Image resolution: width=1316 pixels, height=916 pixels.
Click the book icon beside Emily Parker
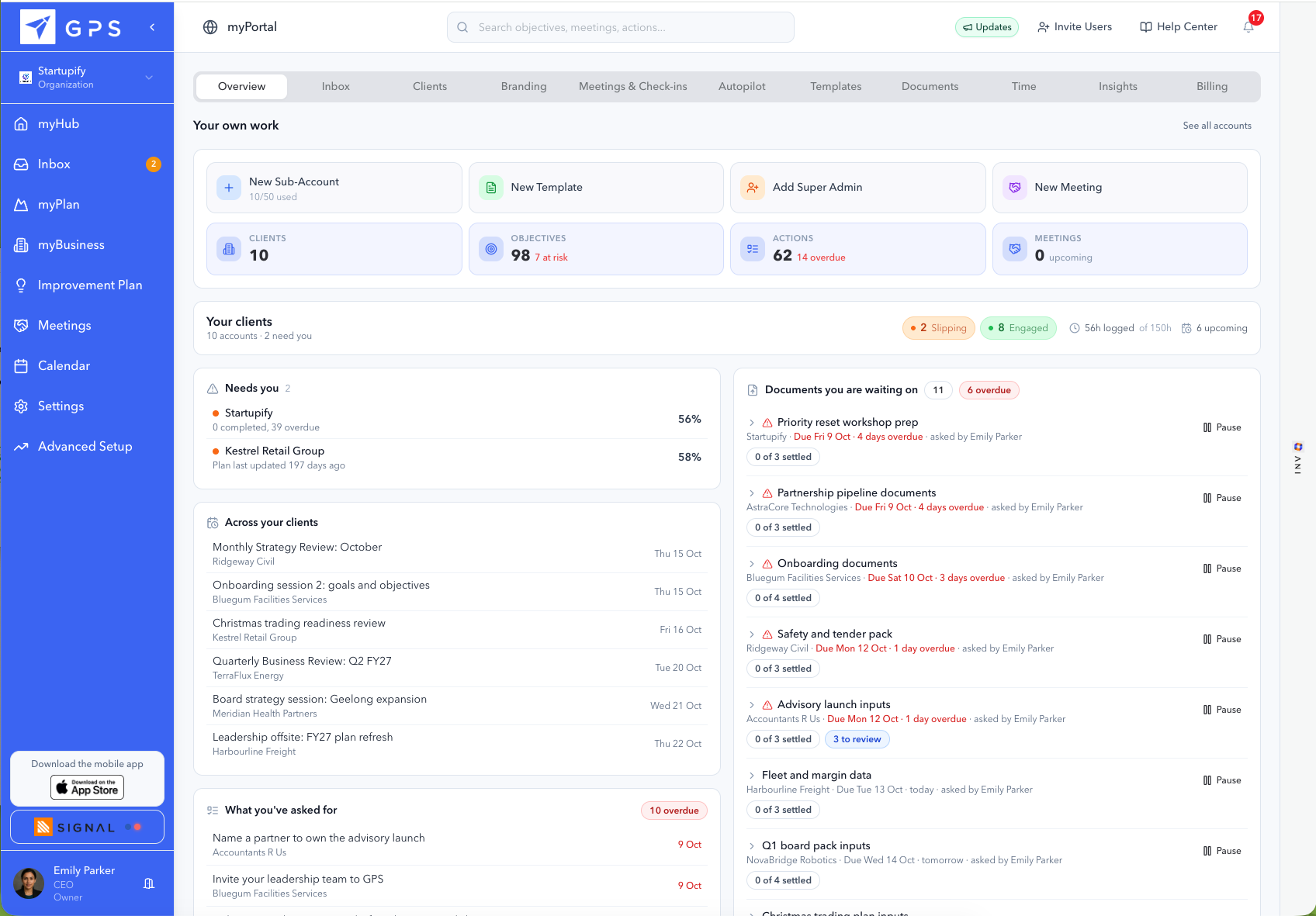point(150,883)
